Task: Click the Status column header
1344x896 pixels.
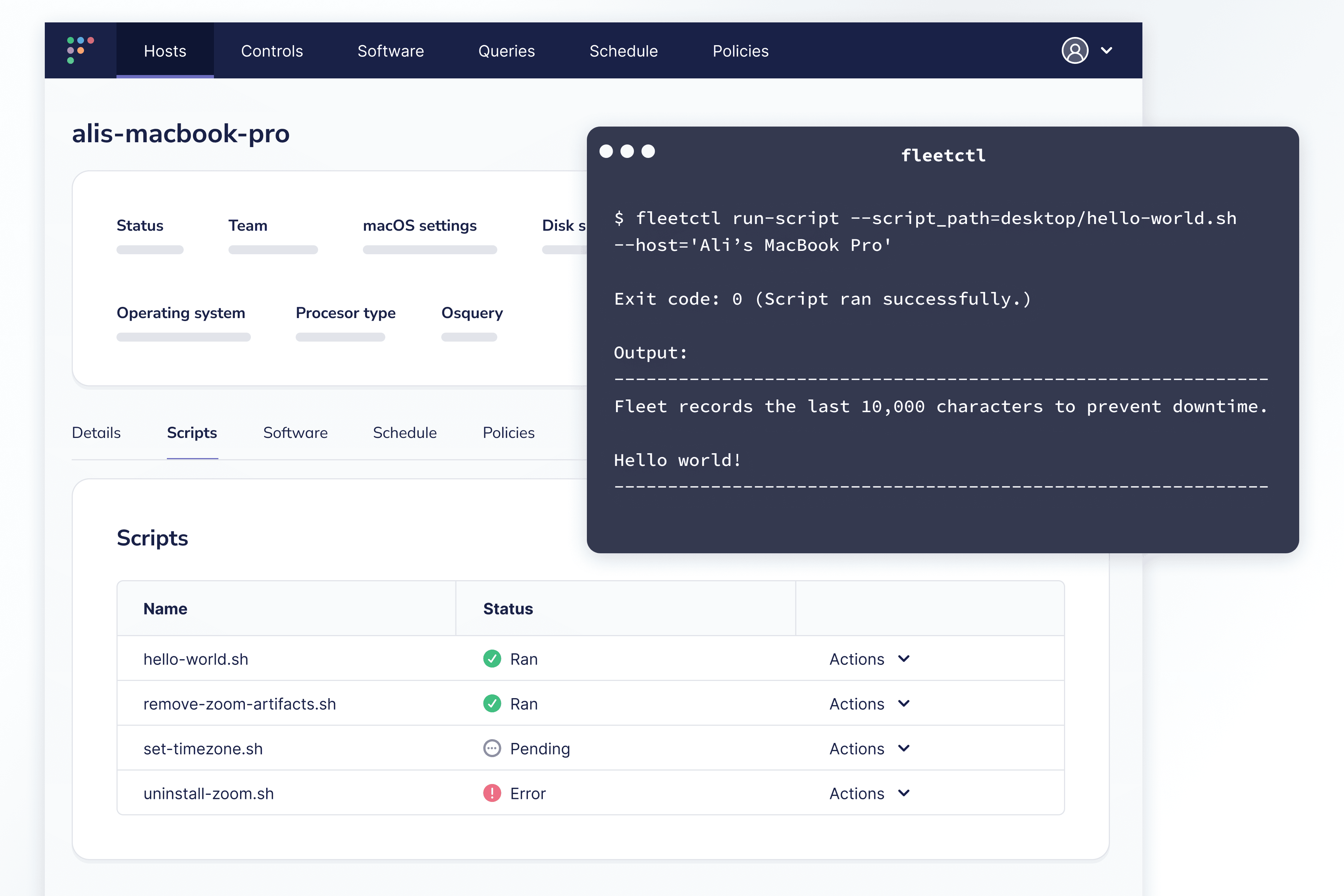Action: [508, 609]
